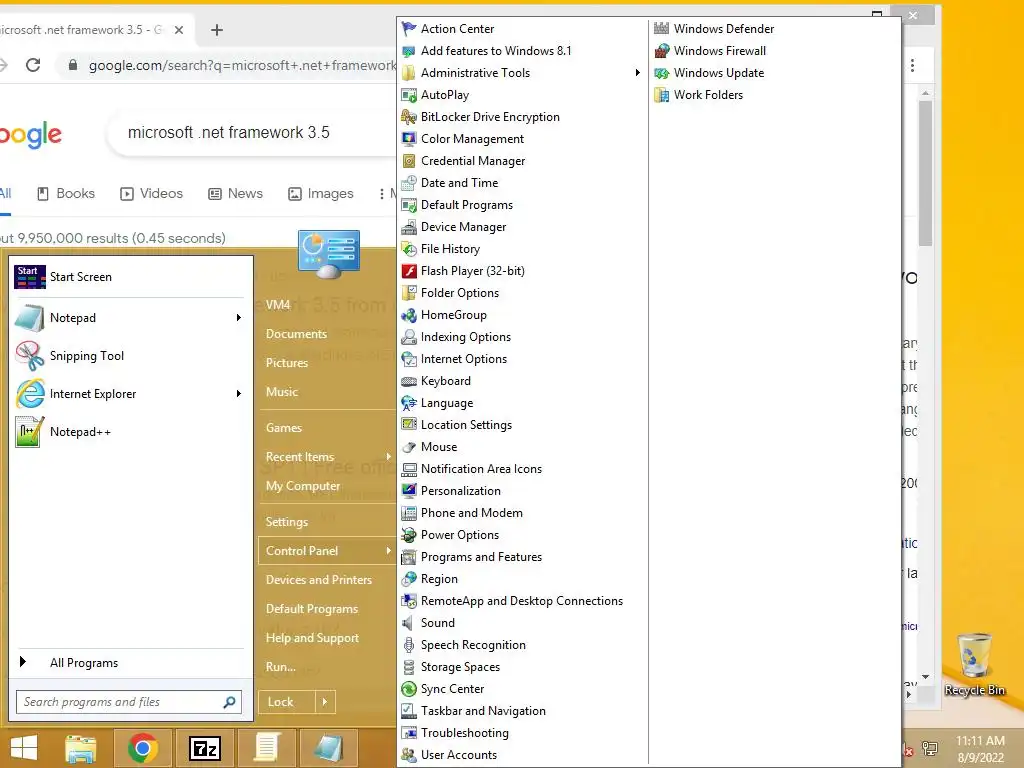Screen dimensions: 1024x768
Task: Open the Flash Player (32-bit) icon
Action: [x=409, y=270]
